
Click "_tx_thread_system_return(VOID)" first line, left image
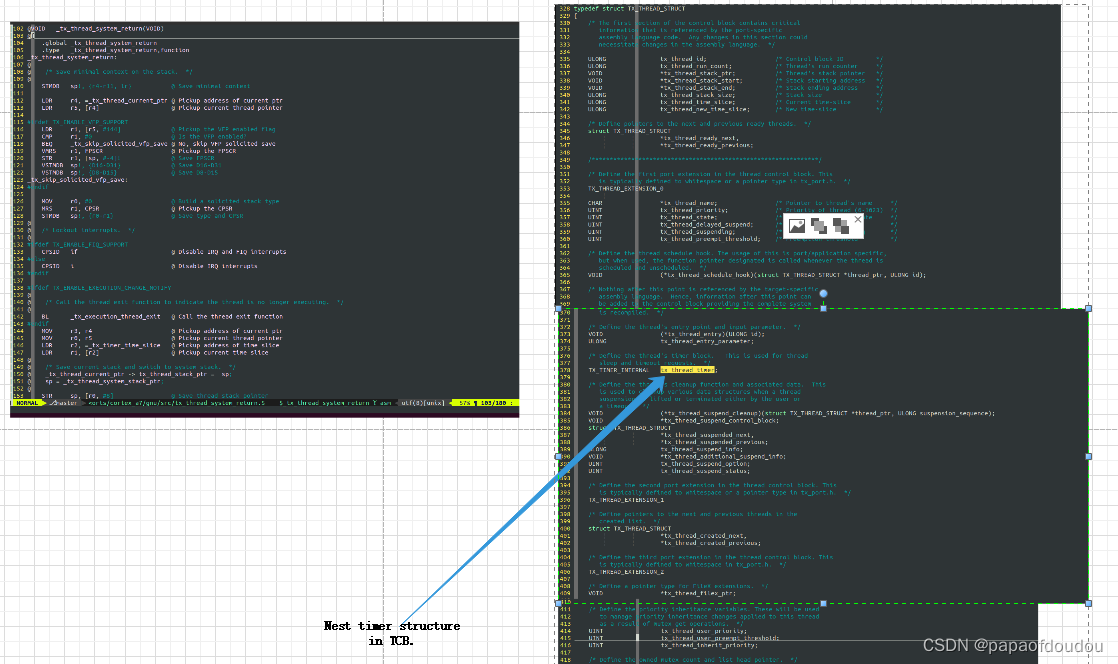click(110, 29)
